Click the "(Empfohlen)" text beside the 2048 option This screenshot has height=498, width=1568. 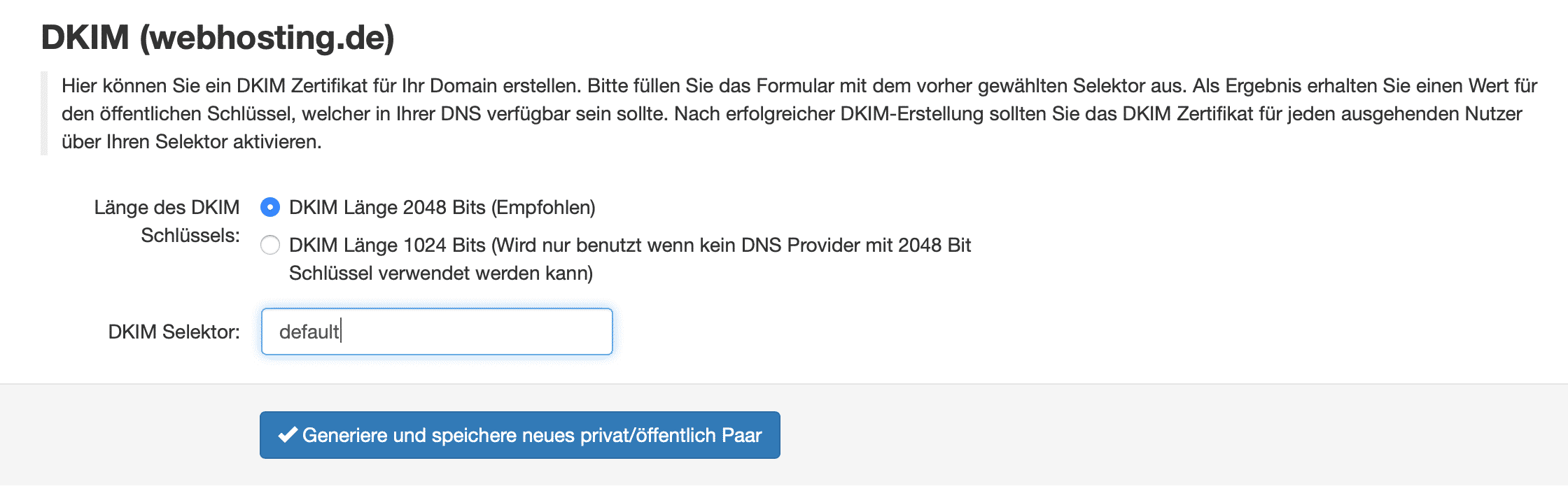pos(543,208)
